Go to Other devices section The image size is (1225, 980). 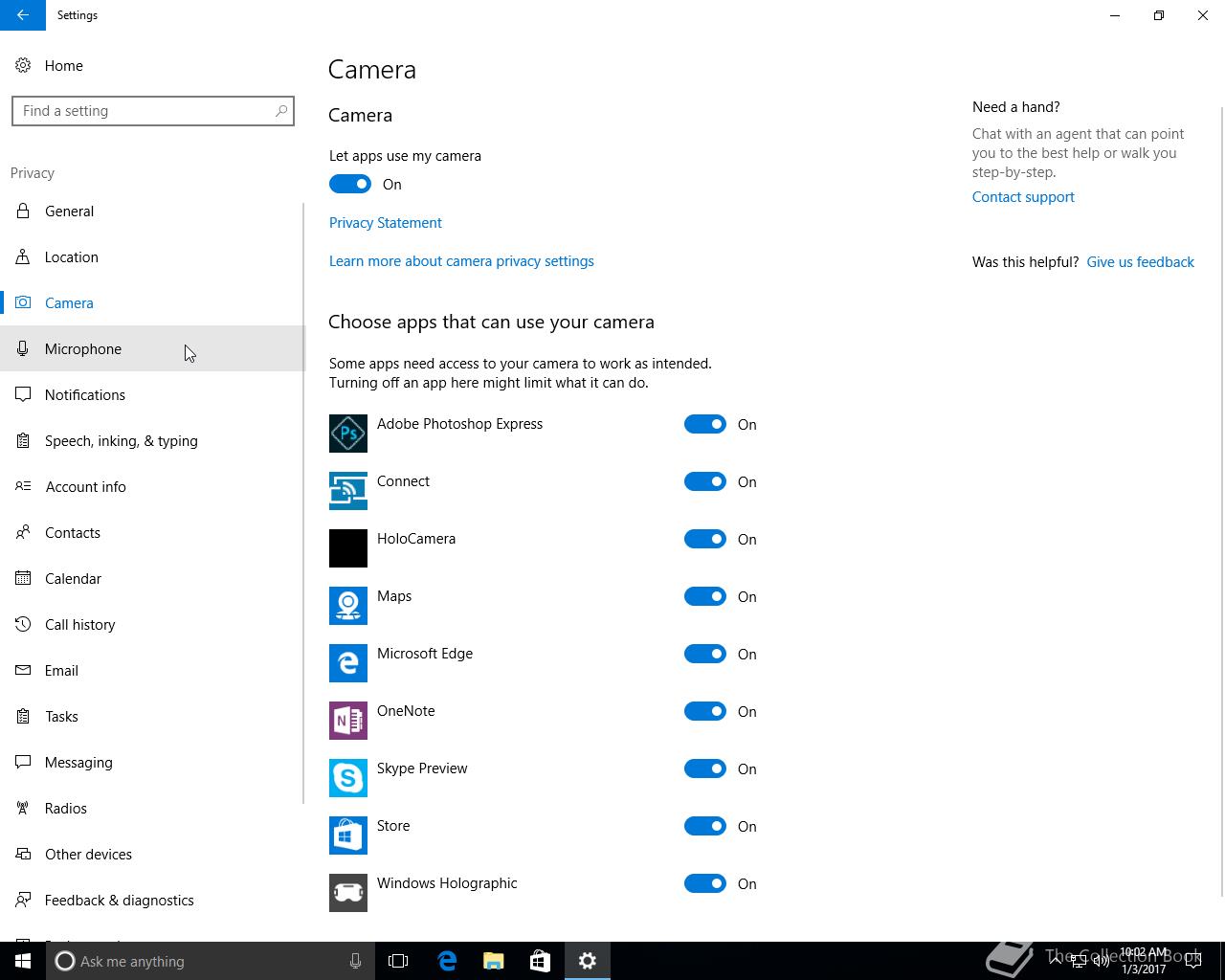(x=152, y=855)
